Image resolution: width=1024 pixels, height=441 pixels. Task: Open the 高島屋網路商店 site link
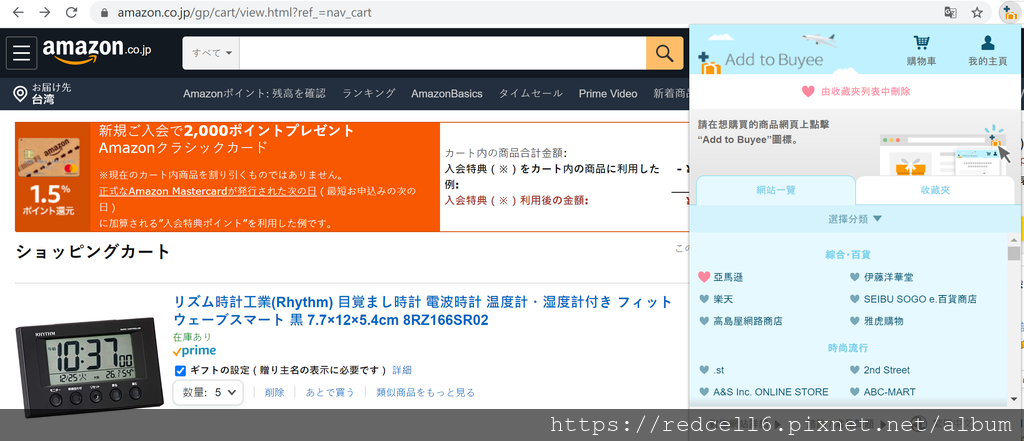coord(748,321)
